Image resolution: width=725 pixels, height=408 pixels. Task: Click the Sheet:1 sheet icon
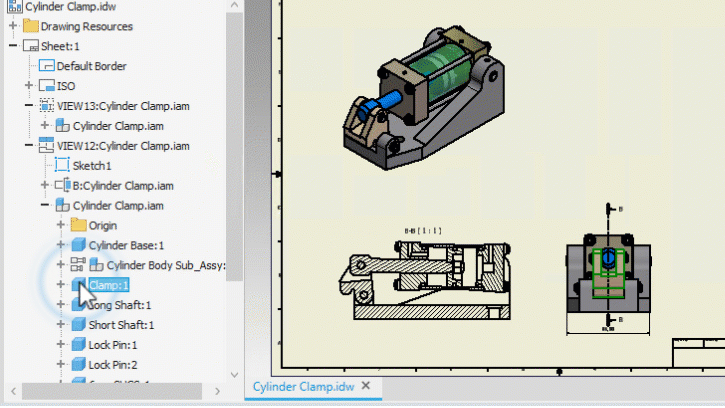(31, 46)
